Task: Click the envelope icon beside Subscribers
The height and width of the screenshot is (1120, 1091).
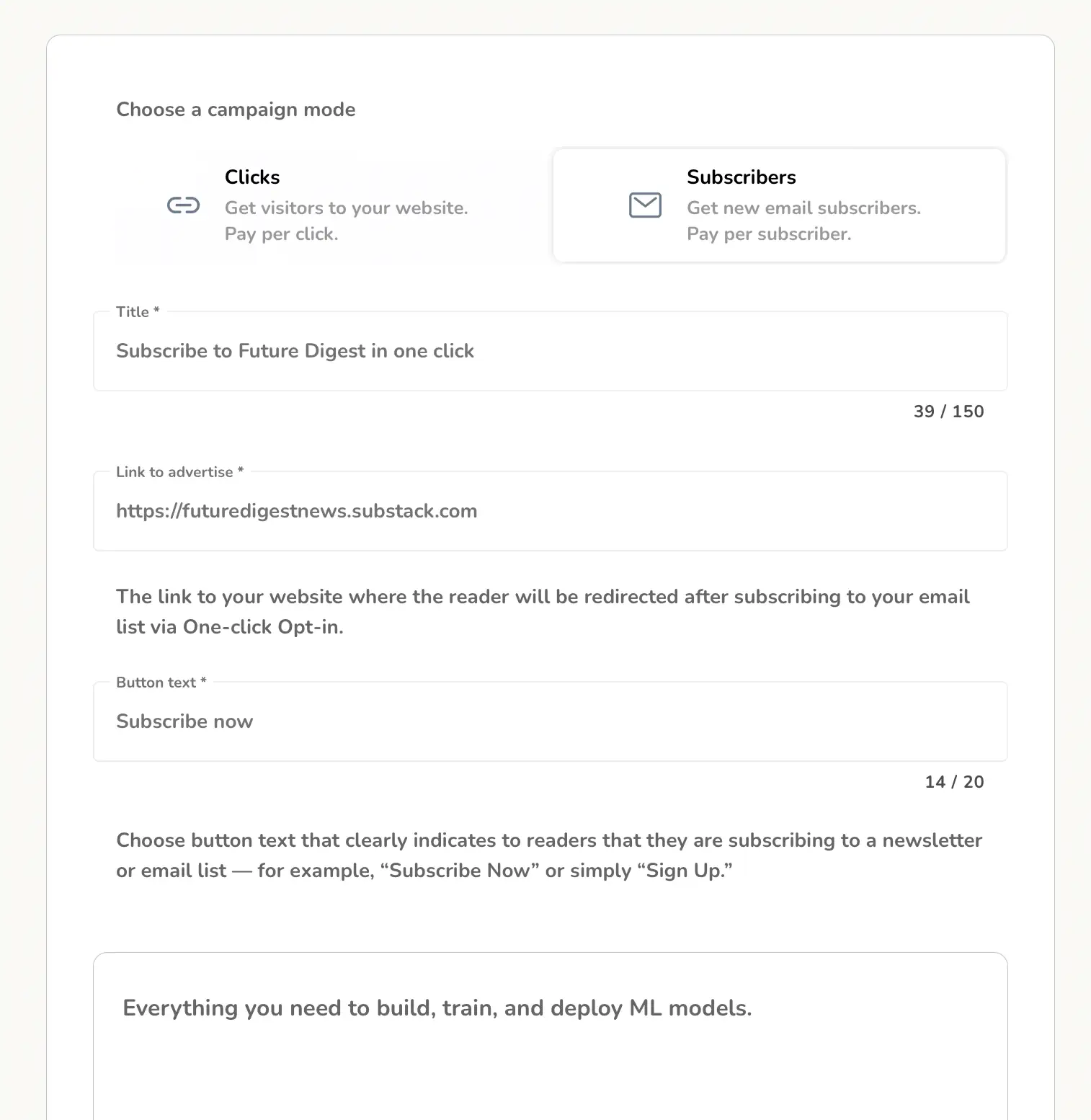Action: (645, 205)
